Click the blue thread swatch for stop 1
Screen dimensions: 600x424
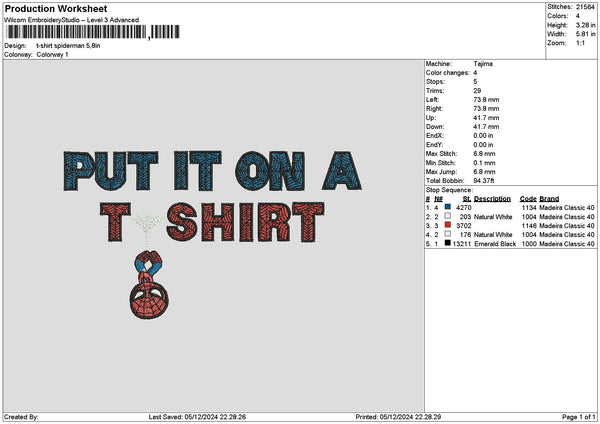[448, 207]
